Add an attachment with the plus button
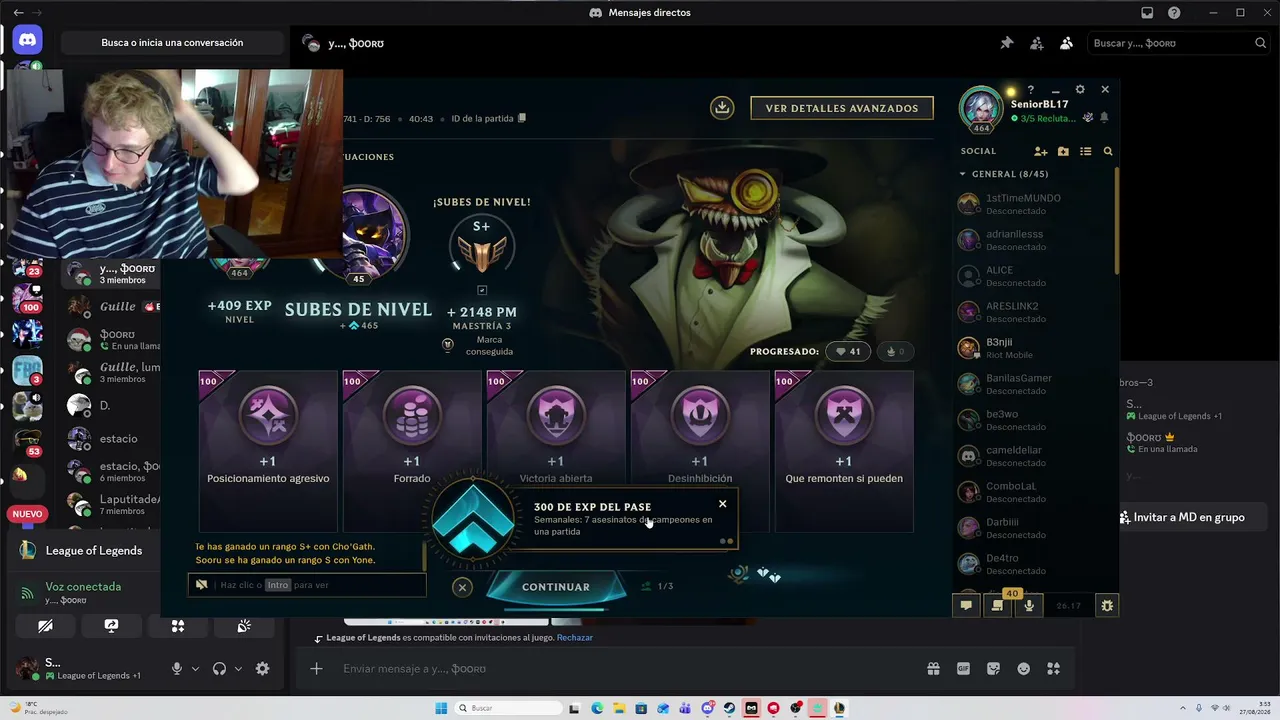The width and height of the screenshot is (1280, 720). click(317, 669)
